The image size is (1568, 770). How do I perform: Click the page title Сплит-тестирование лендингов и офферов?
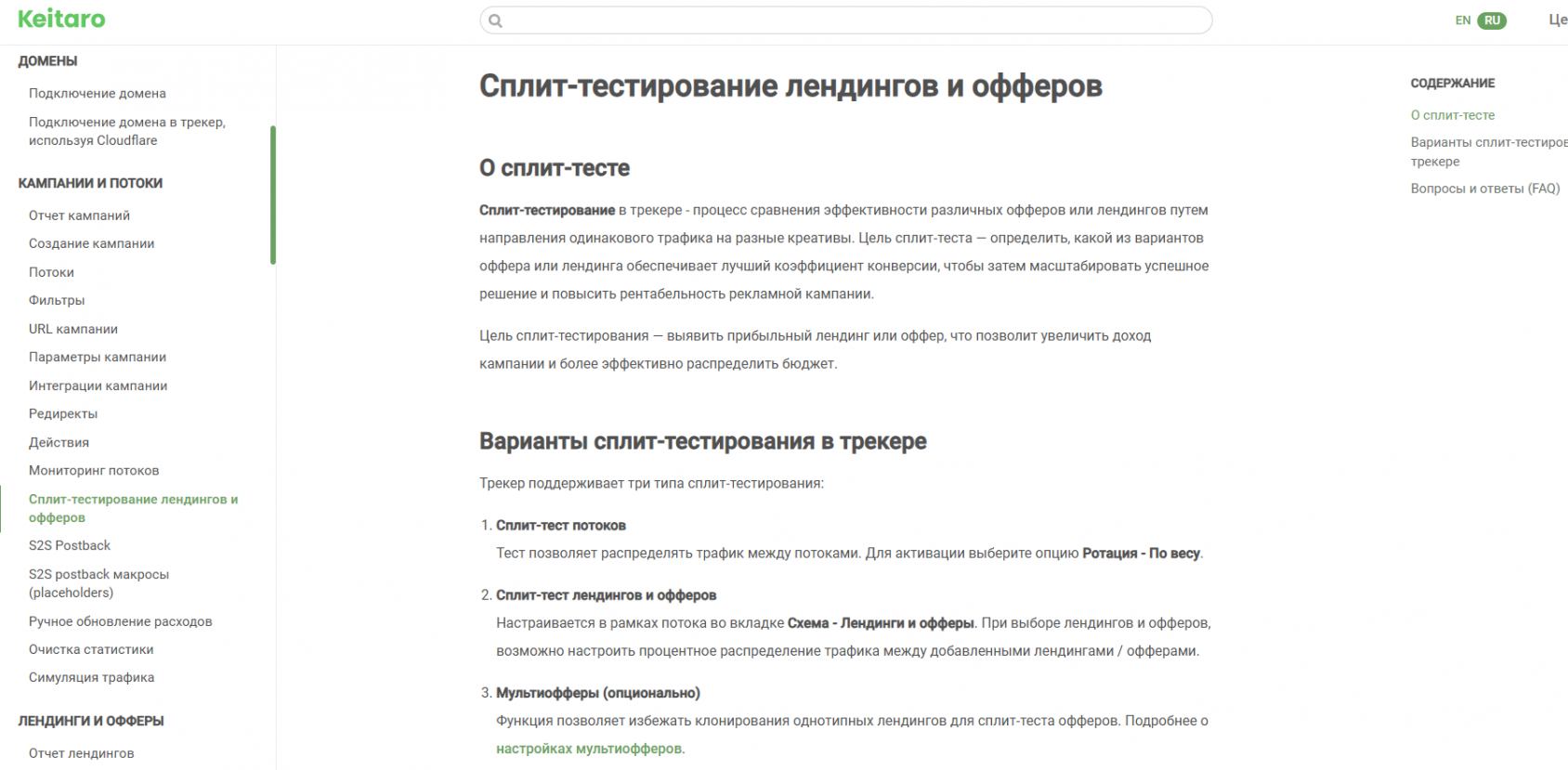(791, 86)
